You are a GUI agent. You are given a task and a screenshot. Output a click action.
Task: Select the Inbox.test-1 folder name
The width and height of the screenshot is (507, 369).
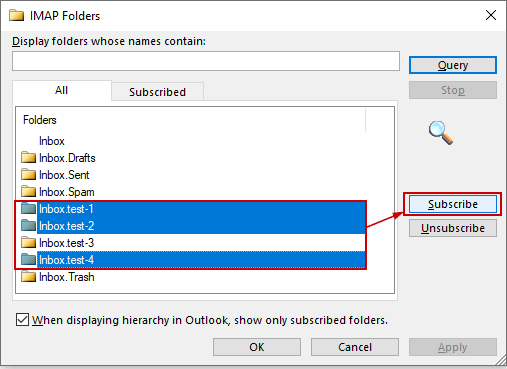66,209
